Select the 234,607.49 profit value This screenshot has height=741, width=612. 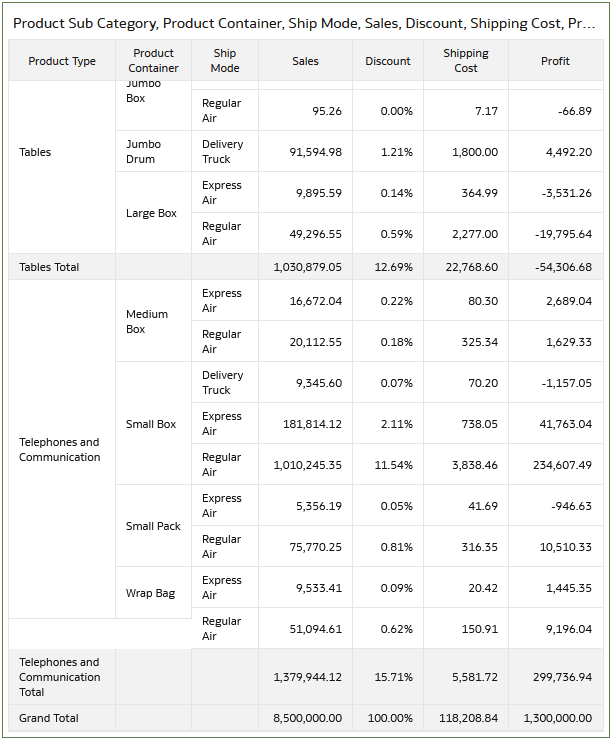[x=562, y=465]
